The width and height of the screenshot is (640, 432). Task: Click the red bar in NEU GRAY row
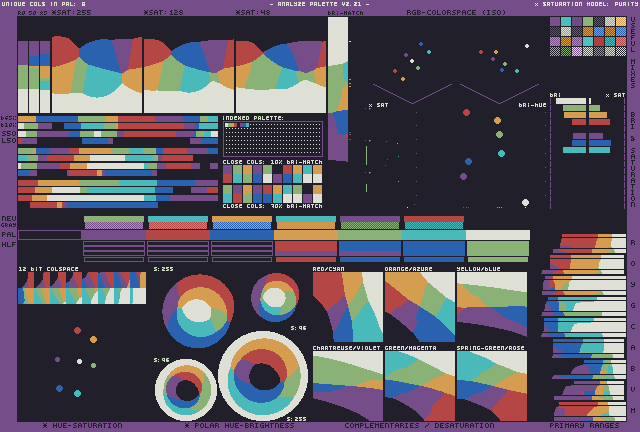[x=434, y=219]
